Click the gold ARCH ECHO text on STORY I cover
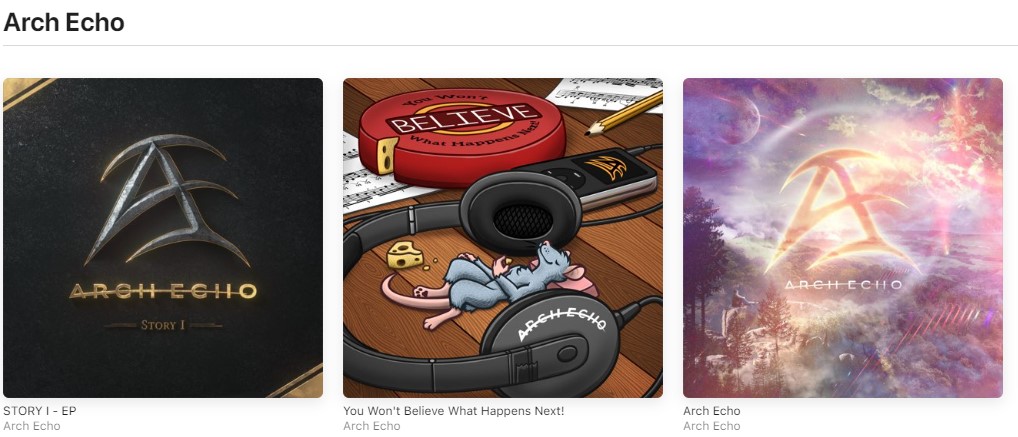 (163, 292)
